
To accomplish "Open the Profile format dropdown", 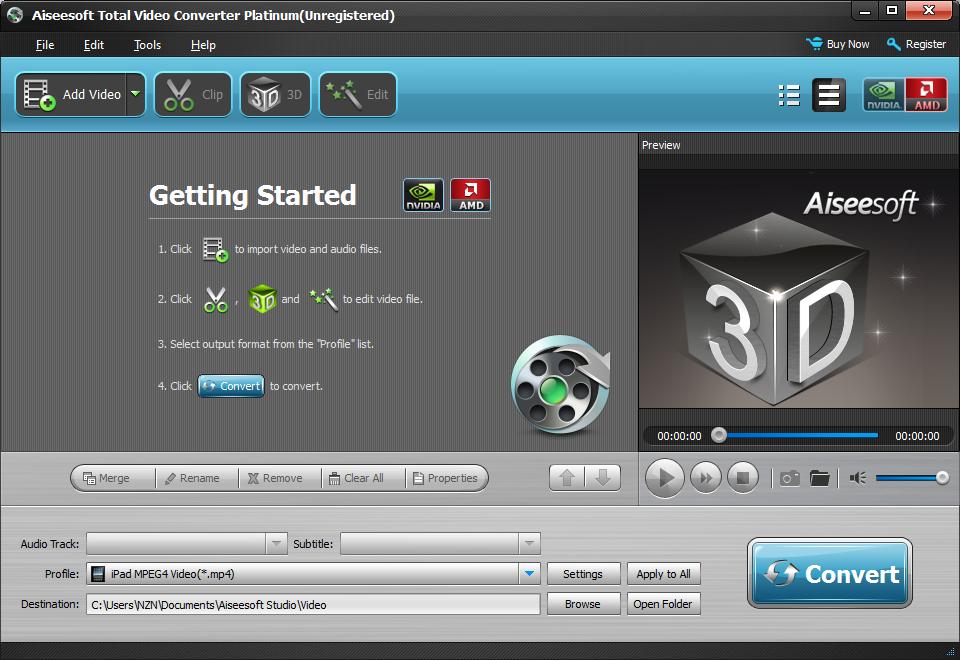I will click(x=530, y=574).
